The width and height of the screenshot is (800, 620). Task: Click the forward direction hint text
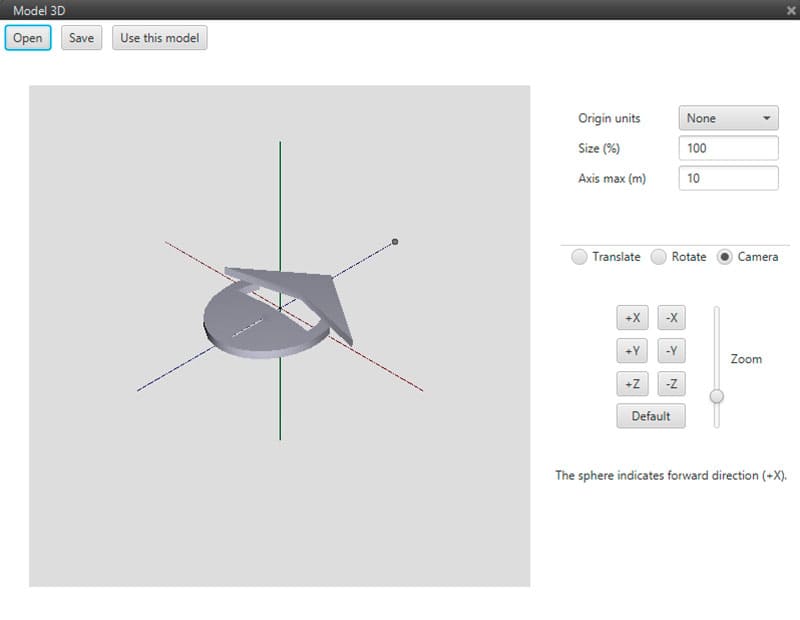pos(670,476)
